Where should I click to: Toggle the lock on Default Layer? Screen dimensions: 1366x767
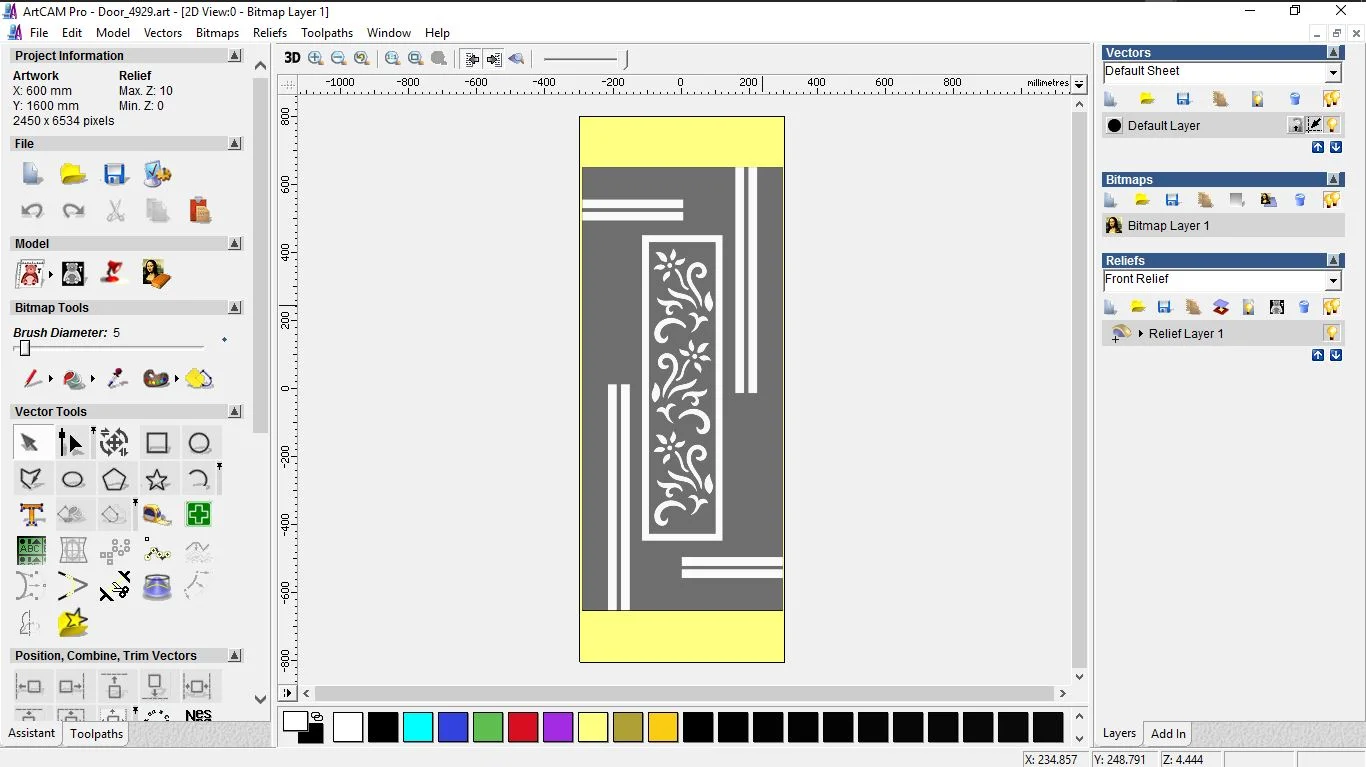coord(1296,125)
